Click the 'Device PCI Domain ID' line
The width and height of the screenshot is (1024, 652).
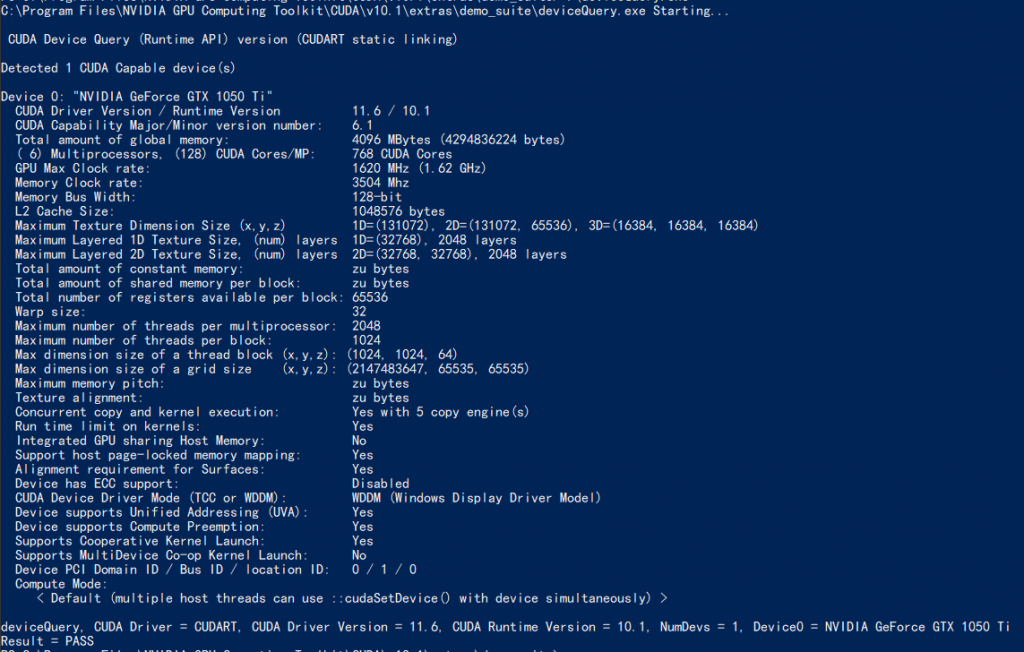pyautogui.click(x=216, y=570)
